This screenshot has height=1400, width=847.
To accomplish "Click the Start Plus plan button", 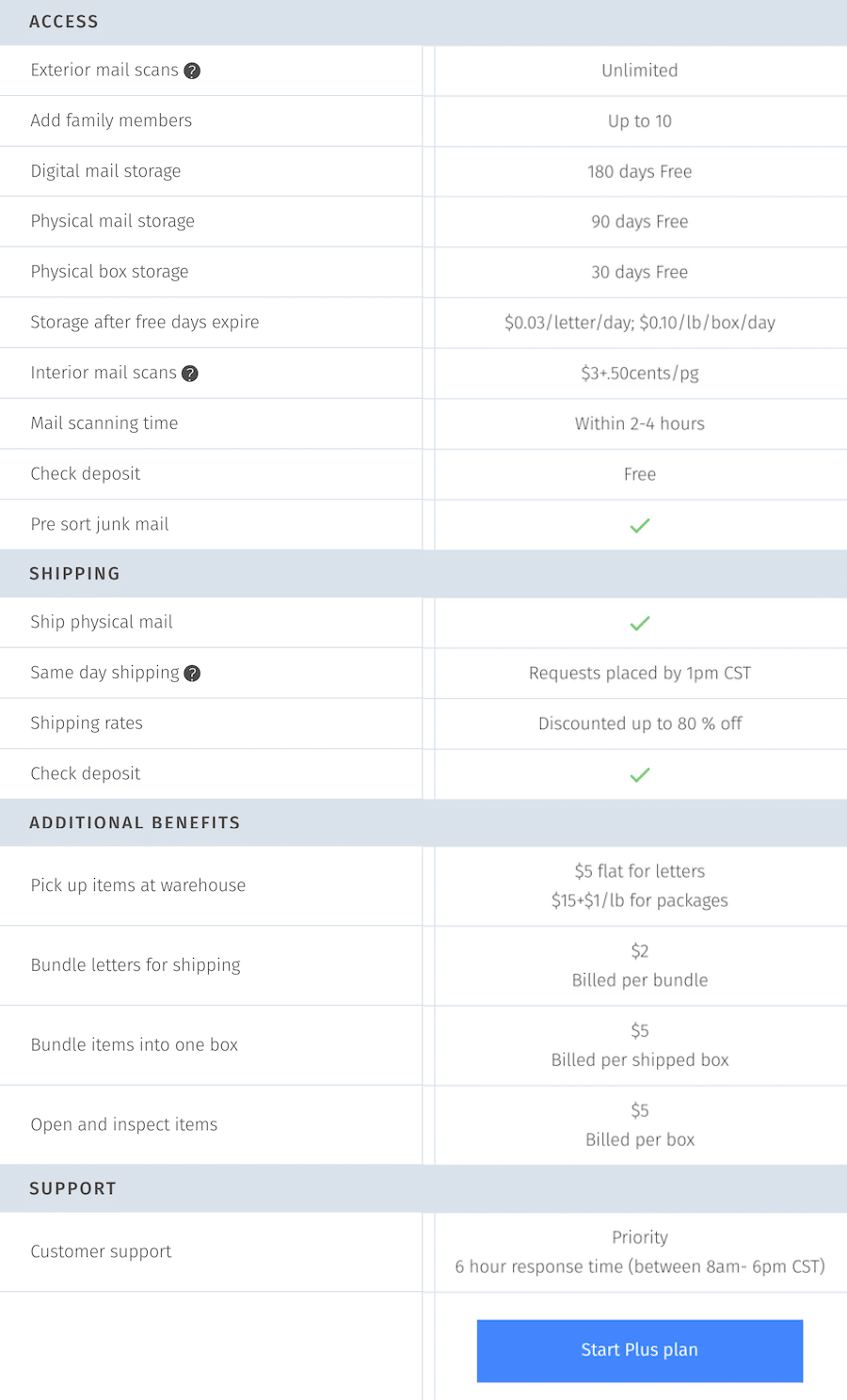I will 640,1349.
